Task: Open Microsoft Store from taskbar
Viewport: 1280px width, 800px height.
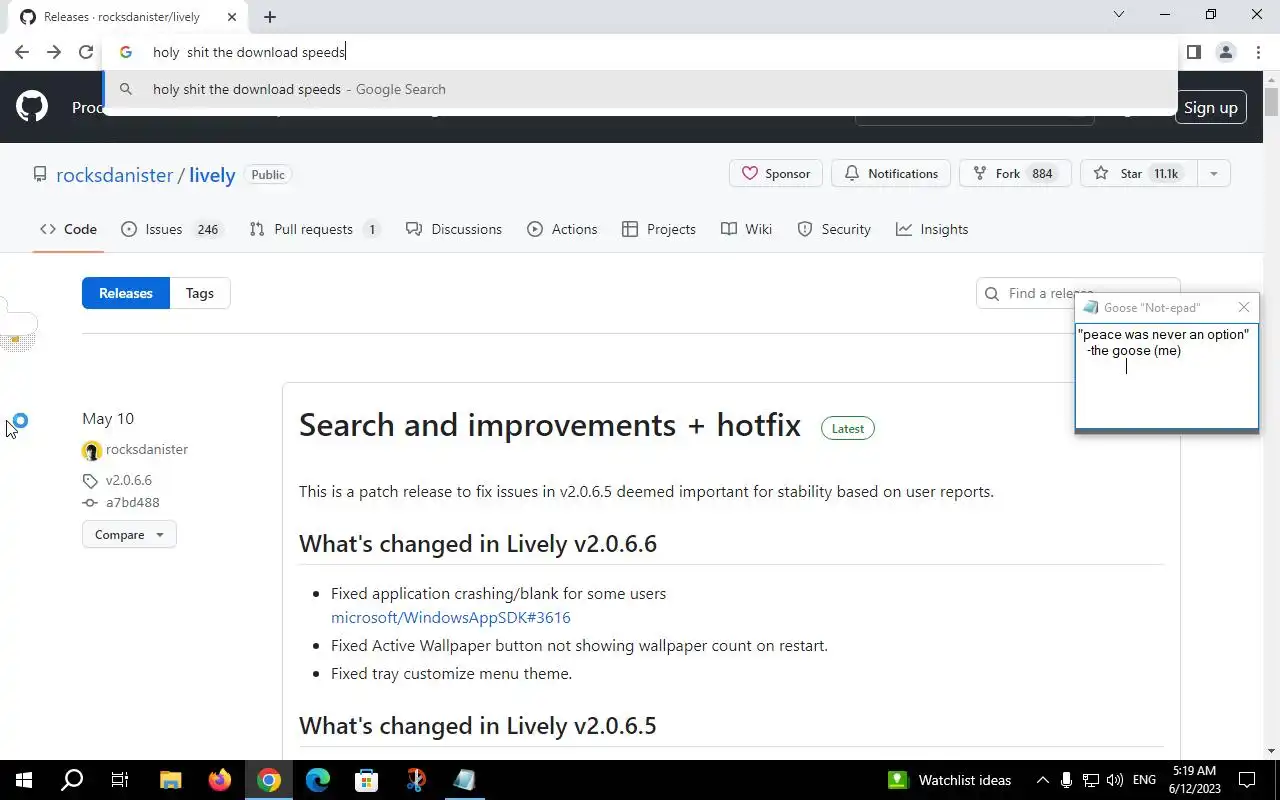Action: click(x=366, y=780)
